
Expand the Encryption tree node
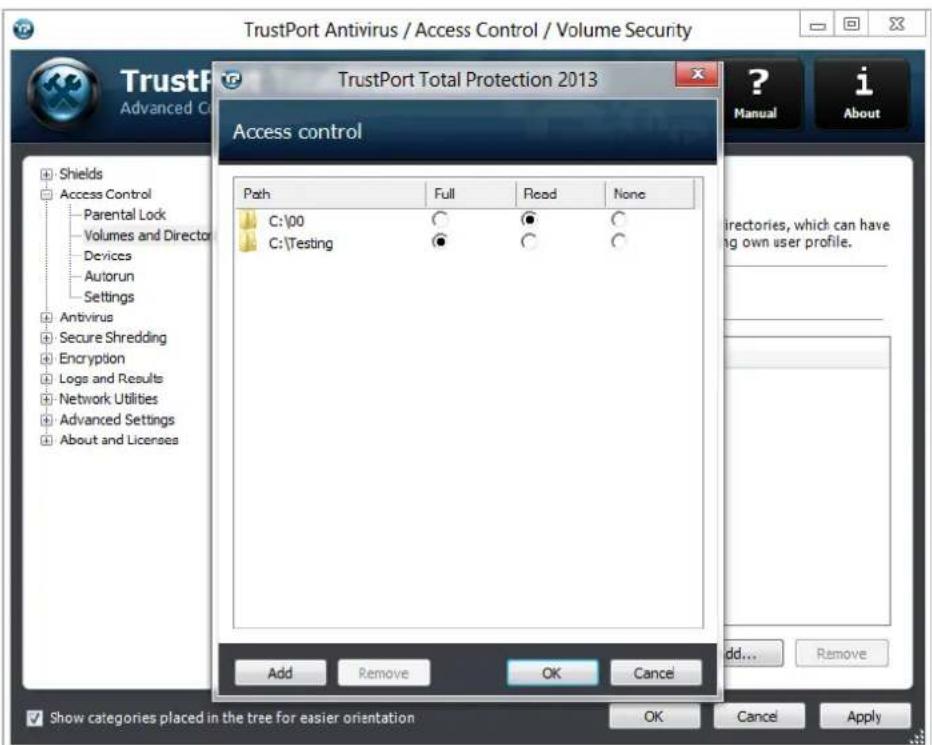point(46,359)
